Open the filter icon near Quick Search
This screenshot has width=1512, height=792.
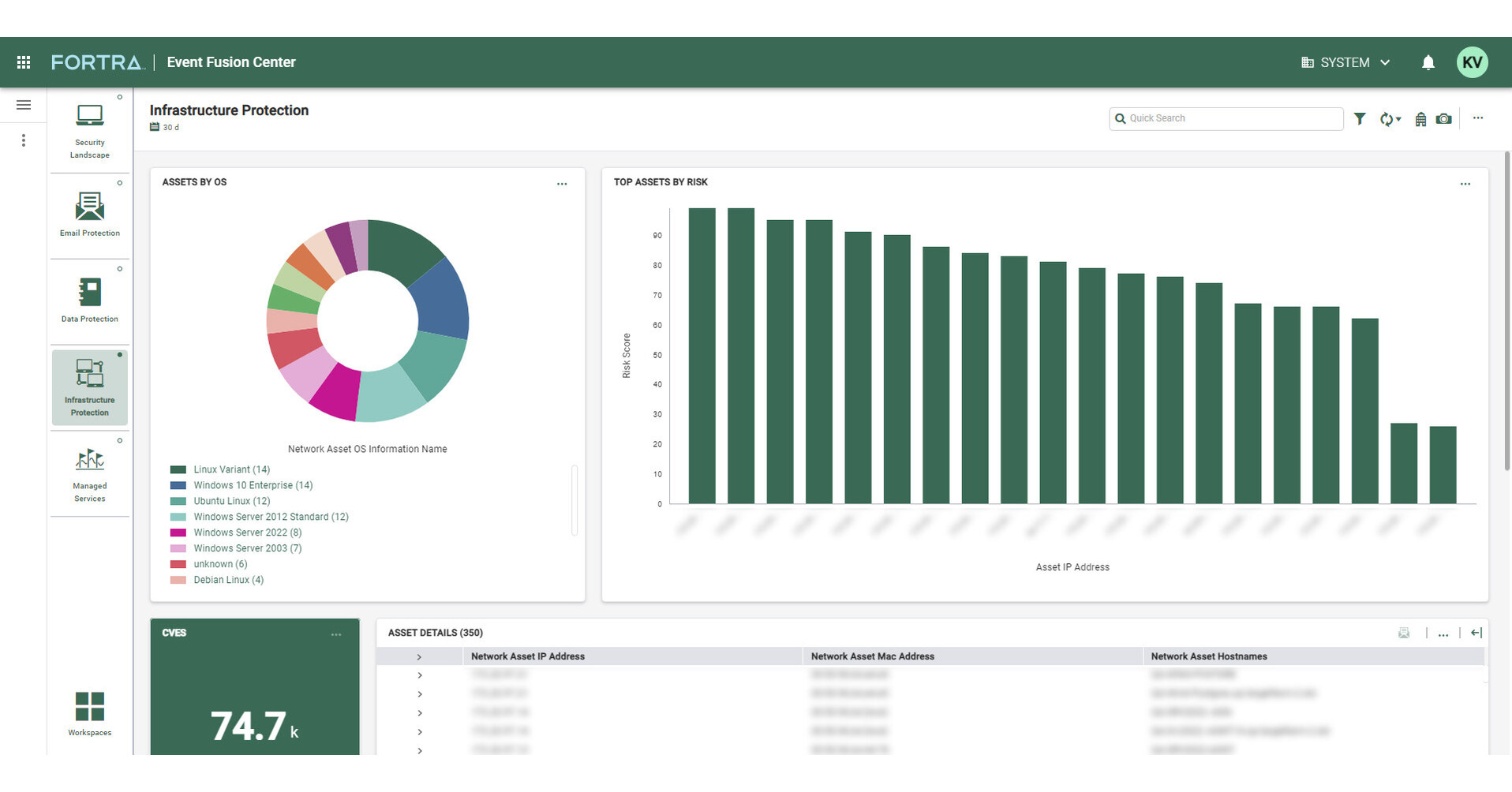click(1360, 118)
